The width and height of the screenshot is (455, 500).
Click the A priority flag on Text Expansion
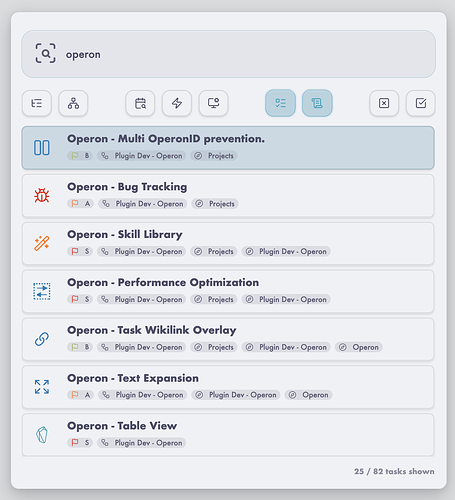[80, 395]
